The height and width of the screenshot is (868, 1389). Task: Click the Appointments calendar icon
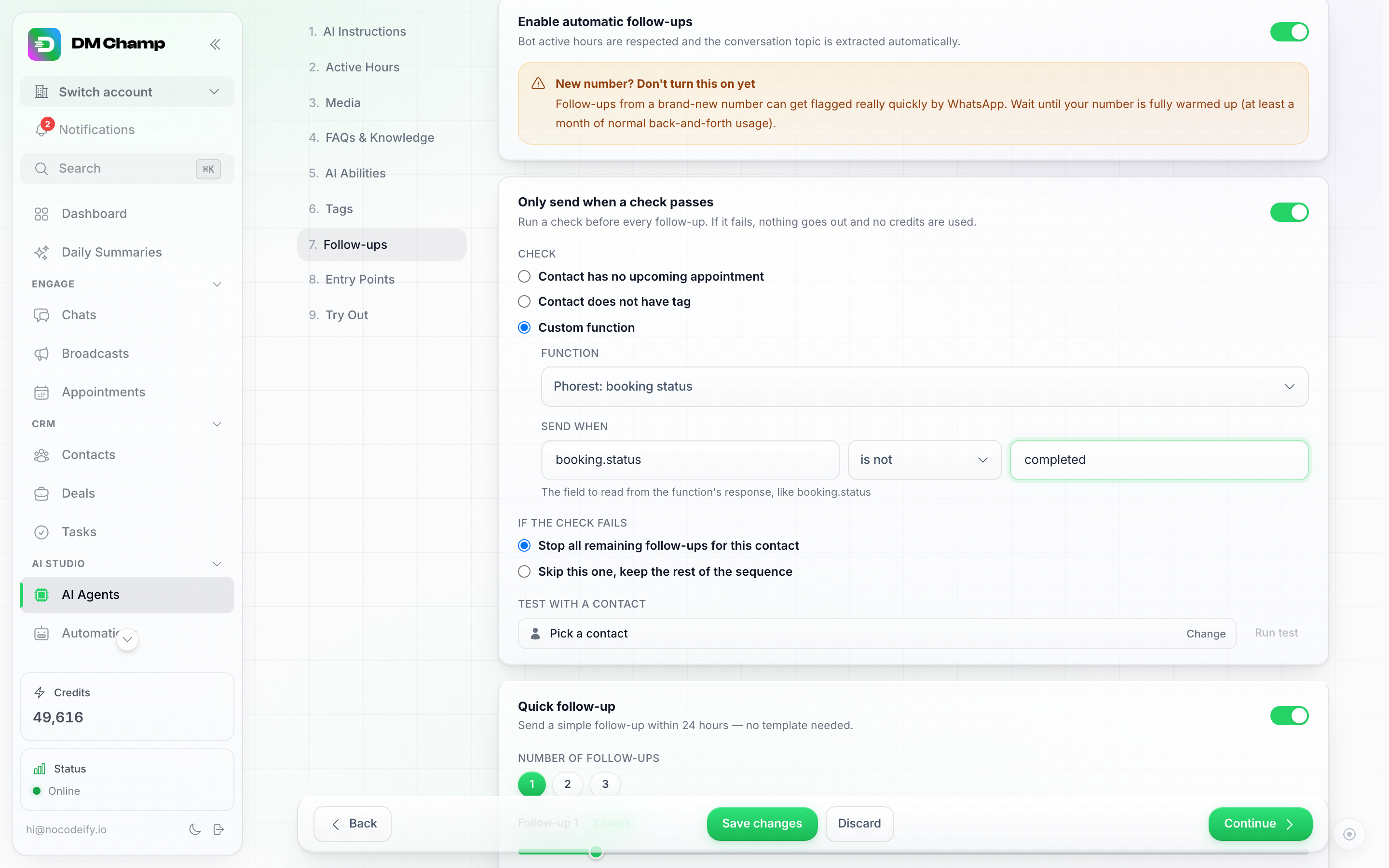point(41,392)
